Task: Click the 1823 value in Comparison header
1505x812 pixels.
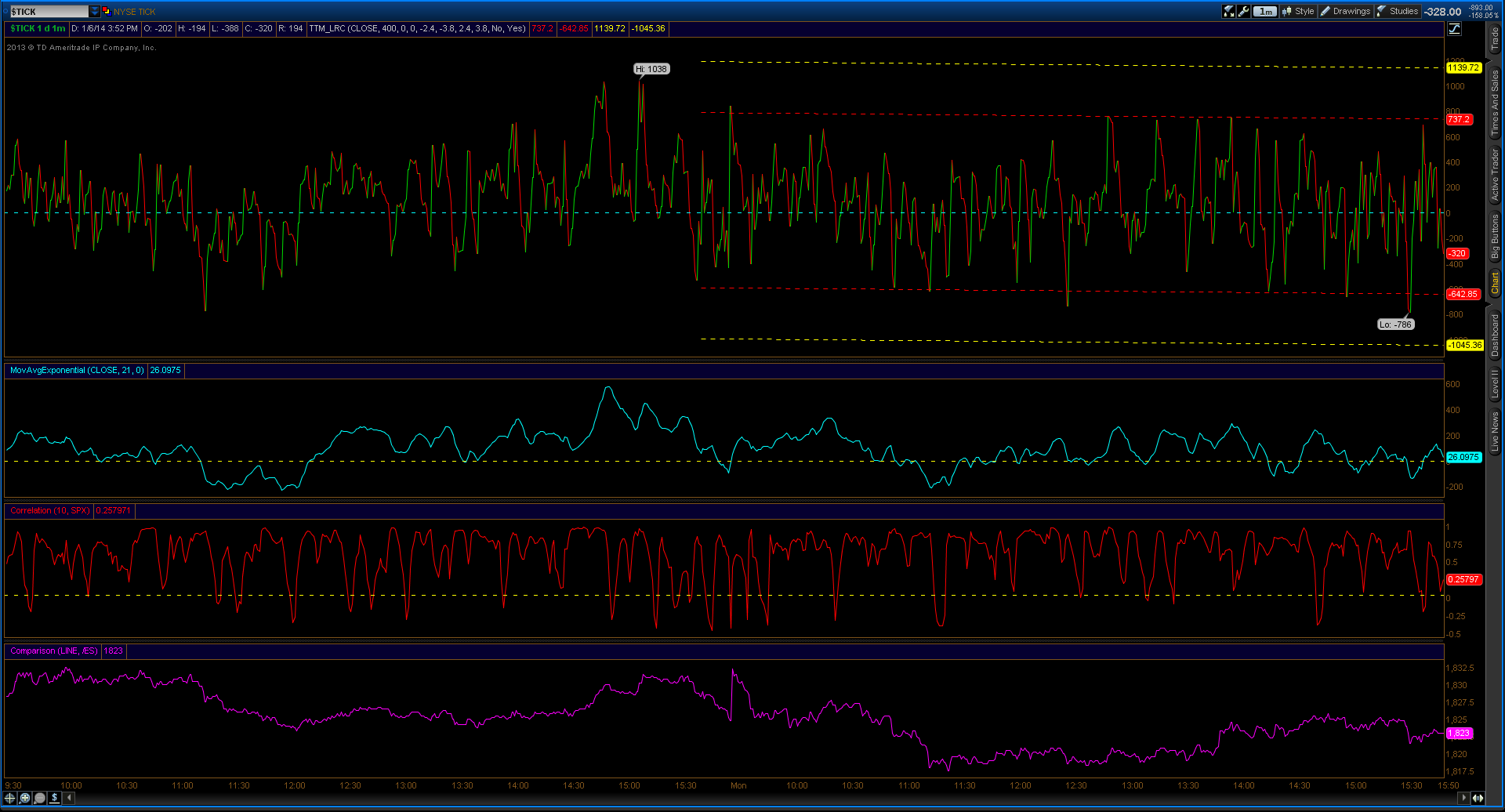Action: click(114, 651)
